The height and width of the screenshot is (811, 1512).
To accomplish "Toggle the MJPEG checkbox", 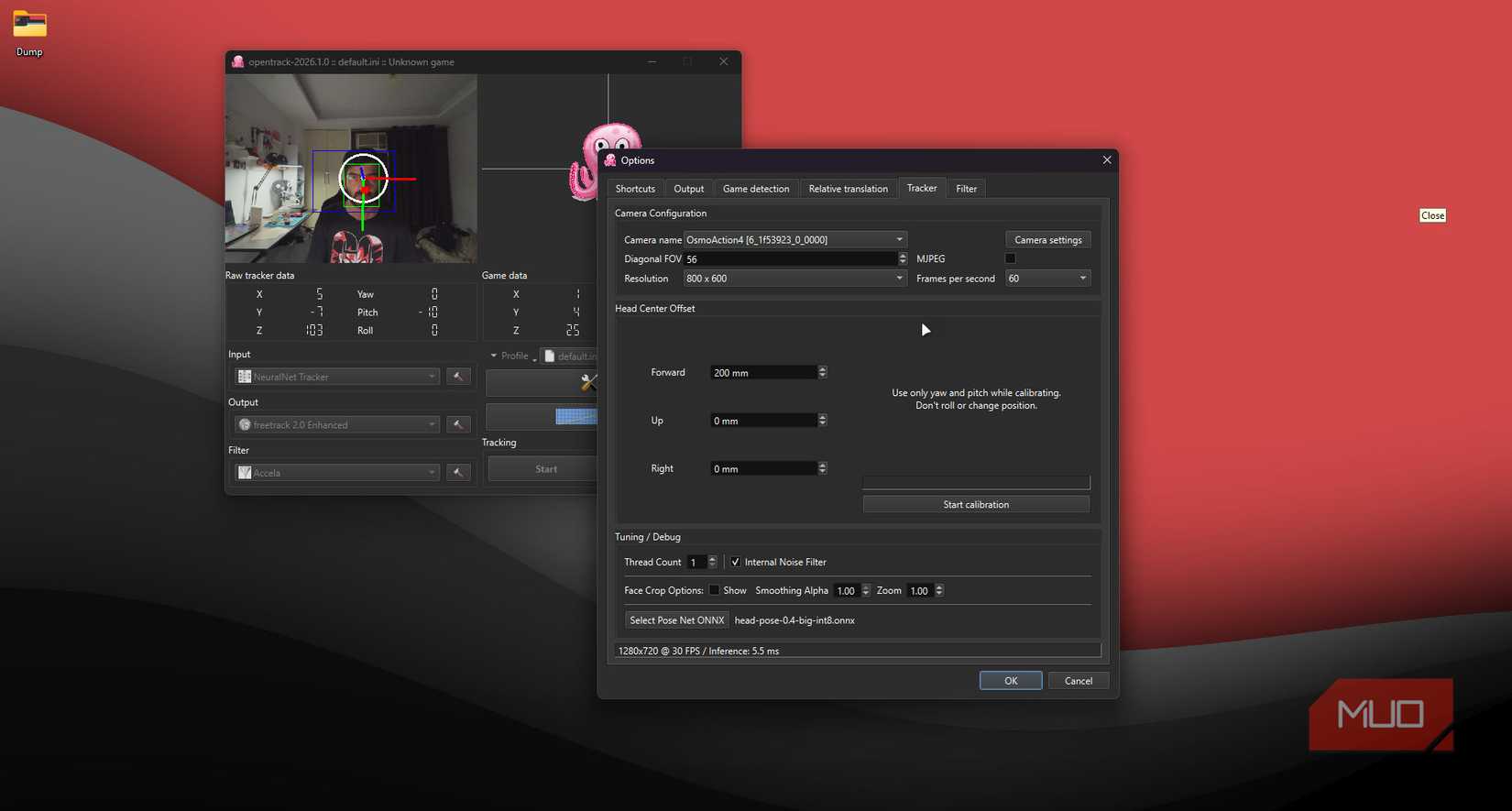I will [x=1010, y=258].
